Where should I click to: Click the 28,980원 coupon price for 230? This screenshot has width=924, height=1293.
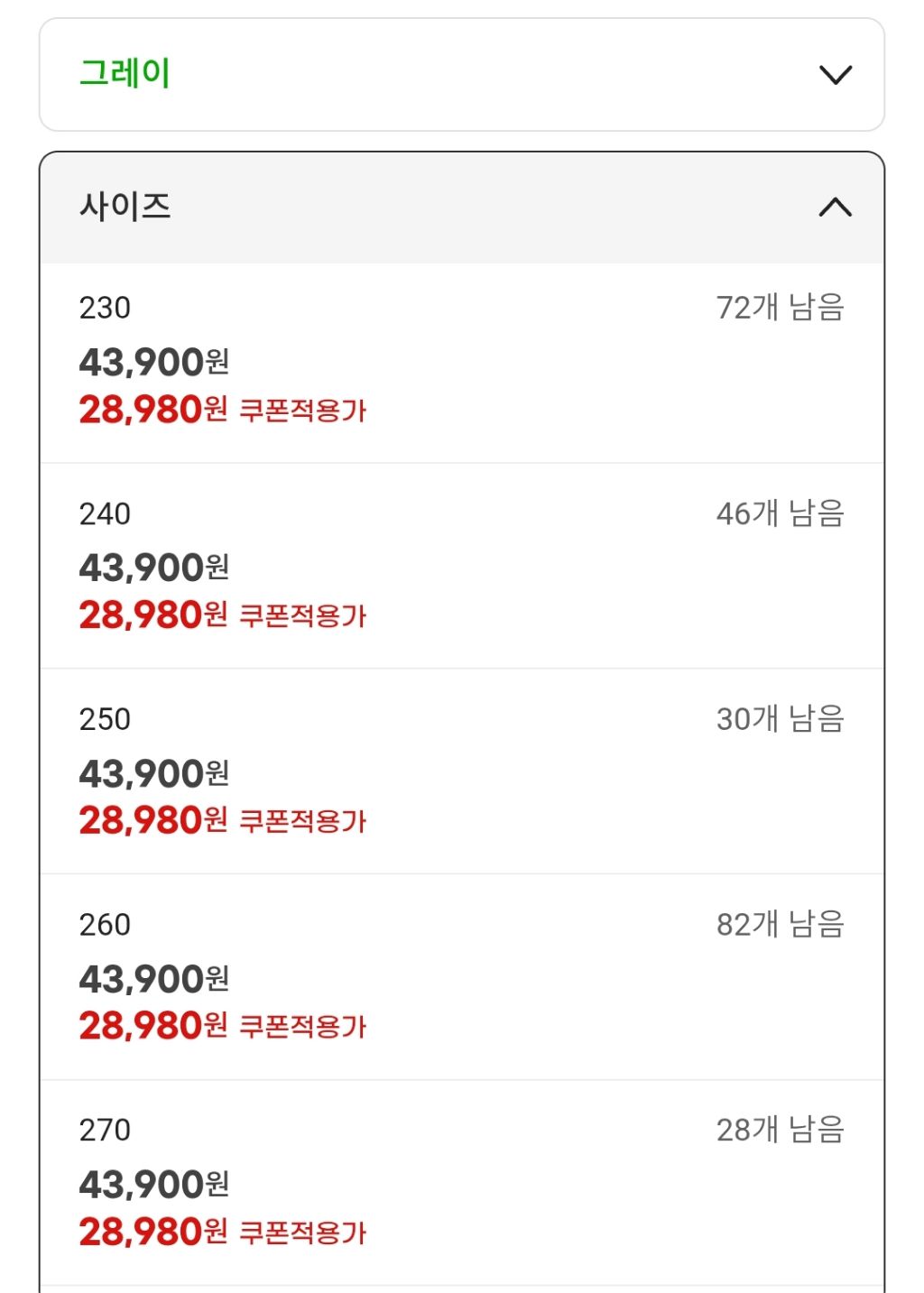coord(153,410)
